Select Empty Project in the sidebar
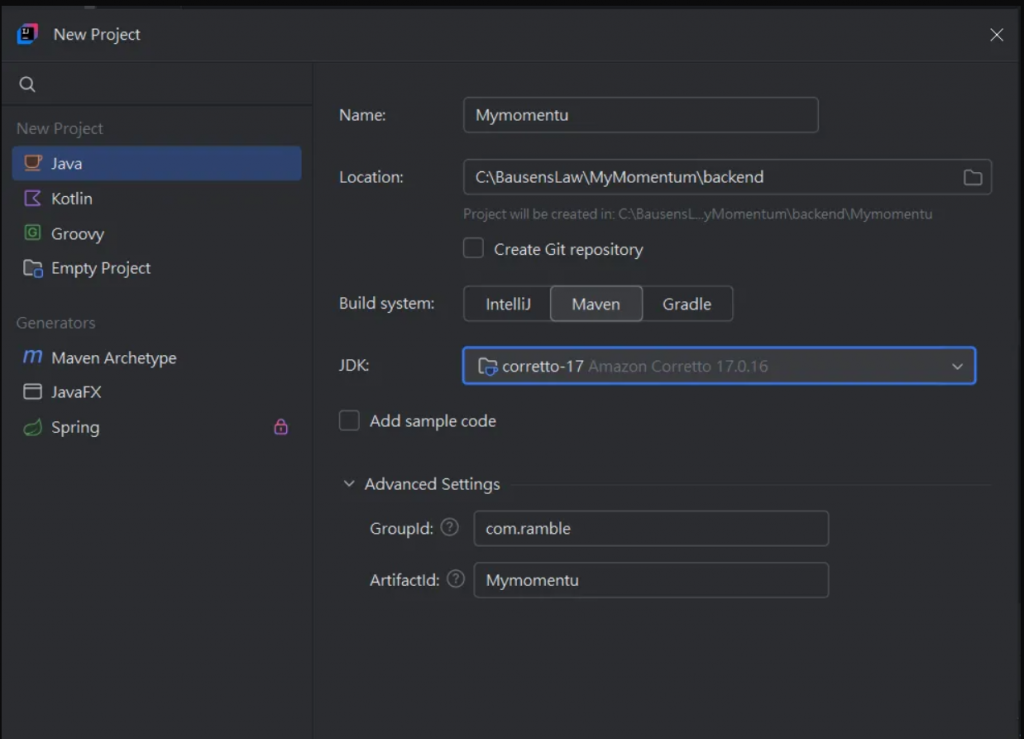The image size is (1024, 739). click(x=100, y=268)
